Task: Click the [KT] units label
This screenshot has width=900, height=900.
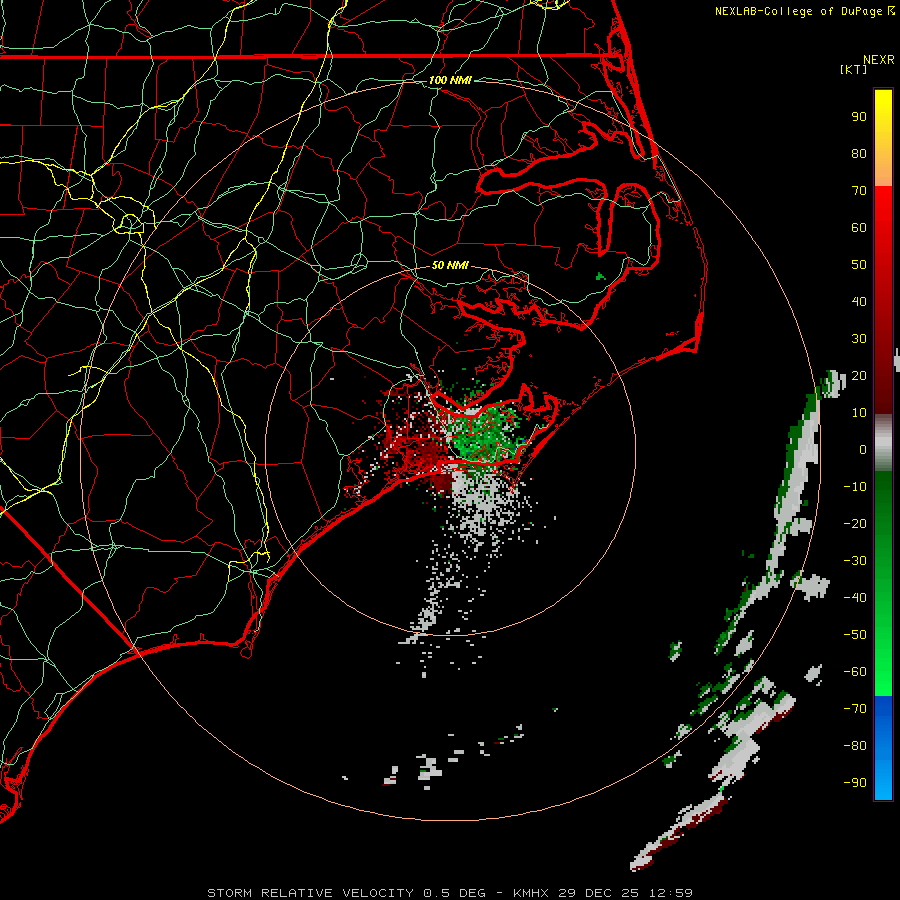Action: pos(854,69)
